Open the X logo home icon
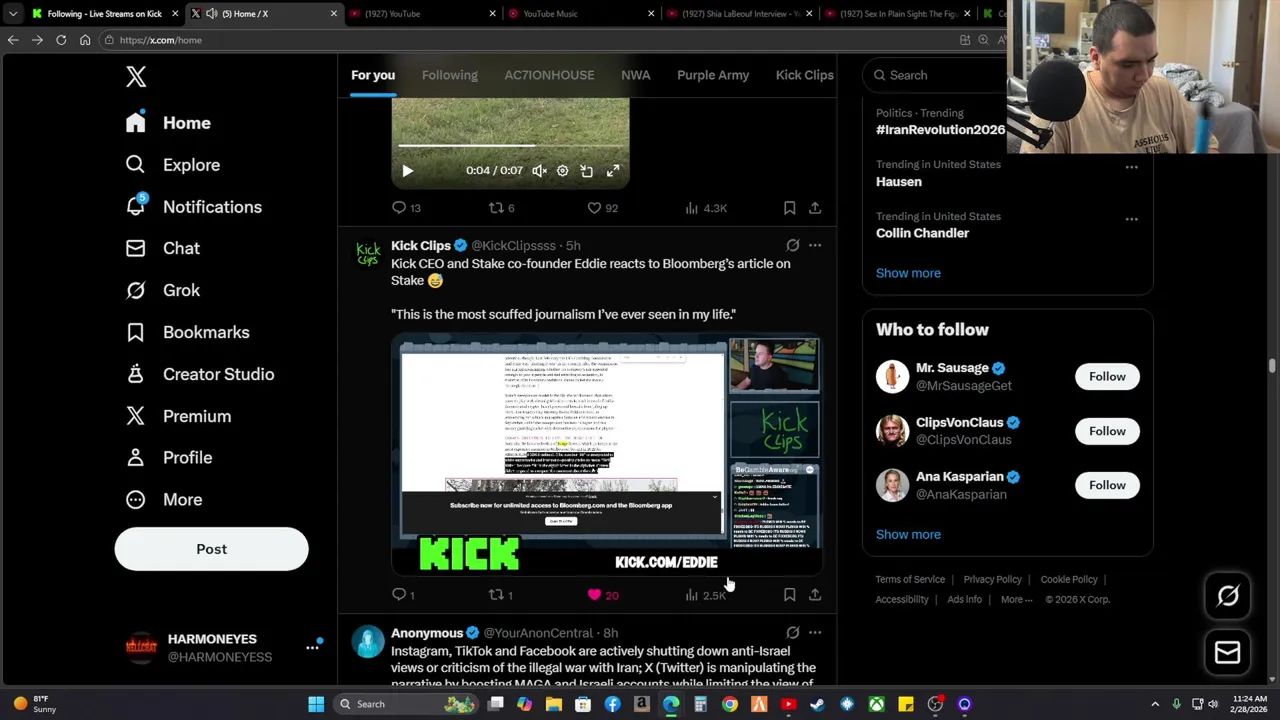The width and height of the screenshot is (1280, 720). point(136,77)
